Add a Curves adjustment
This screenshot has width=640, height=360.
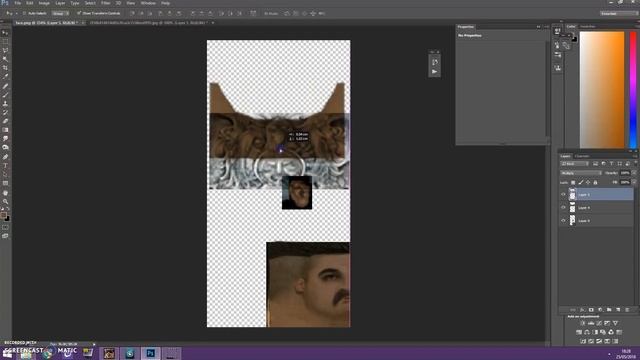tap(599, 323)
